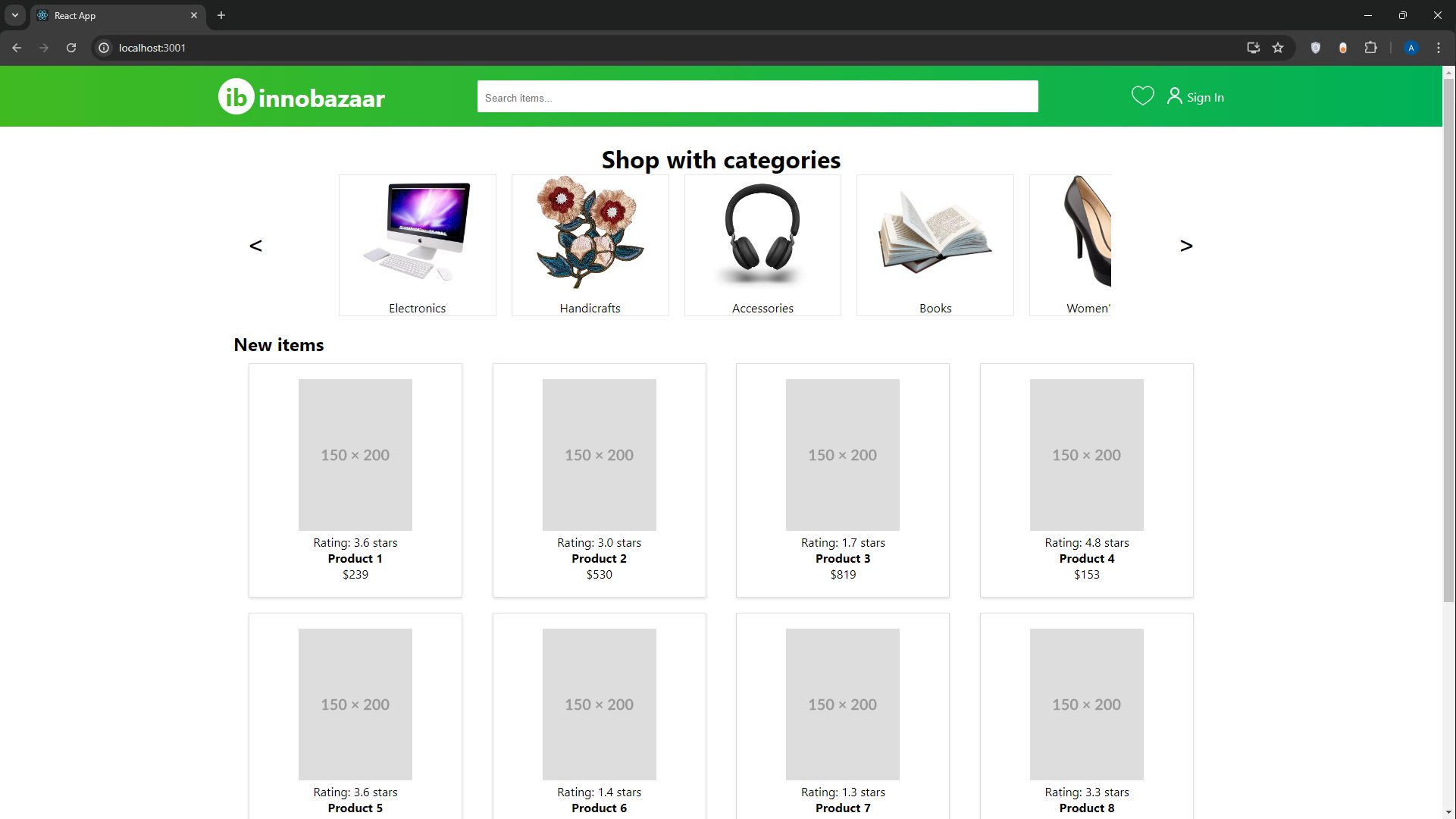Open the browser extensions puzzle icon
Viewport: 1456px width, 819px height.
1370,48
